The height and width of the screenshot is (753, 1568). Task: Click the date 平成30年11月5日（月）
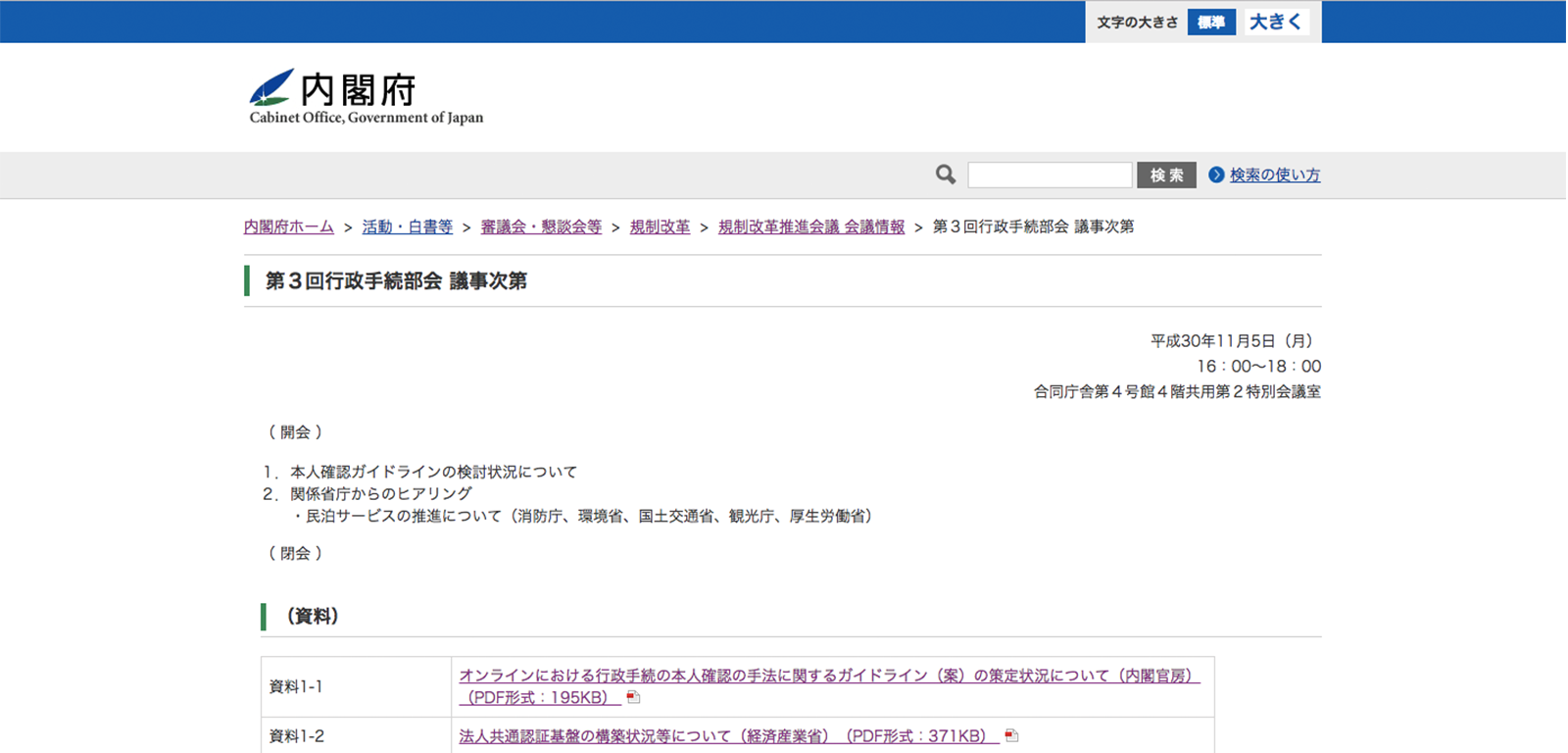[1235, 340]
